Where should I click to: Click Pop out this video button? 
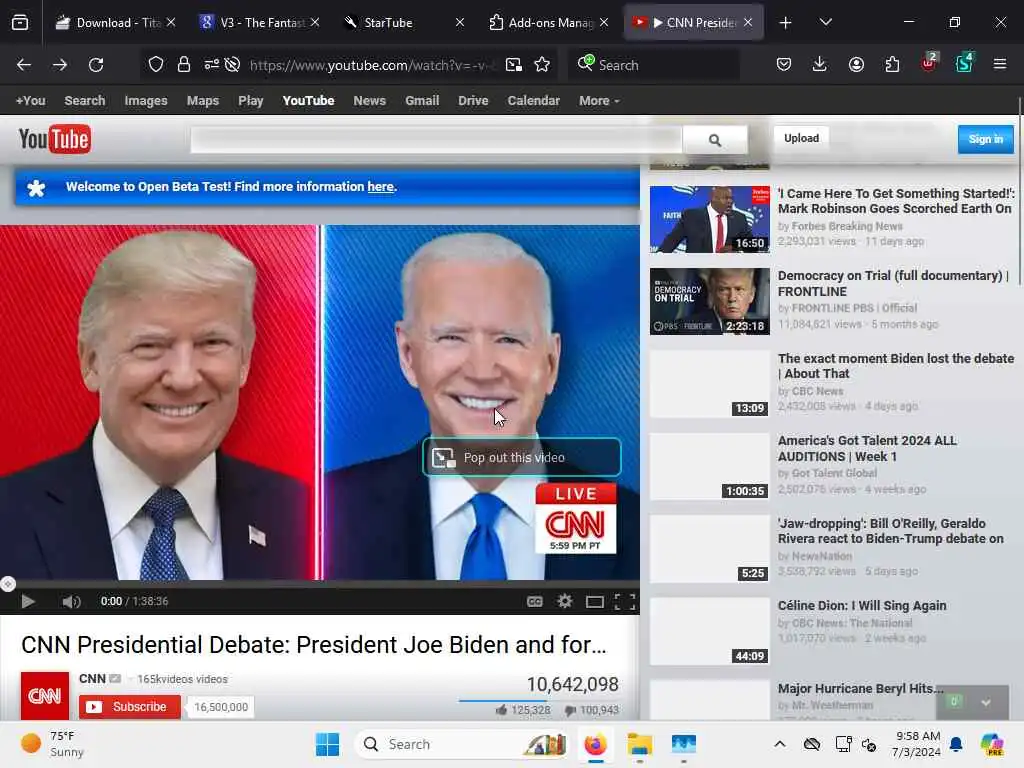522,457
